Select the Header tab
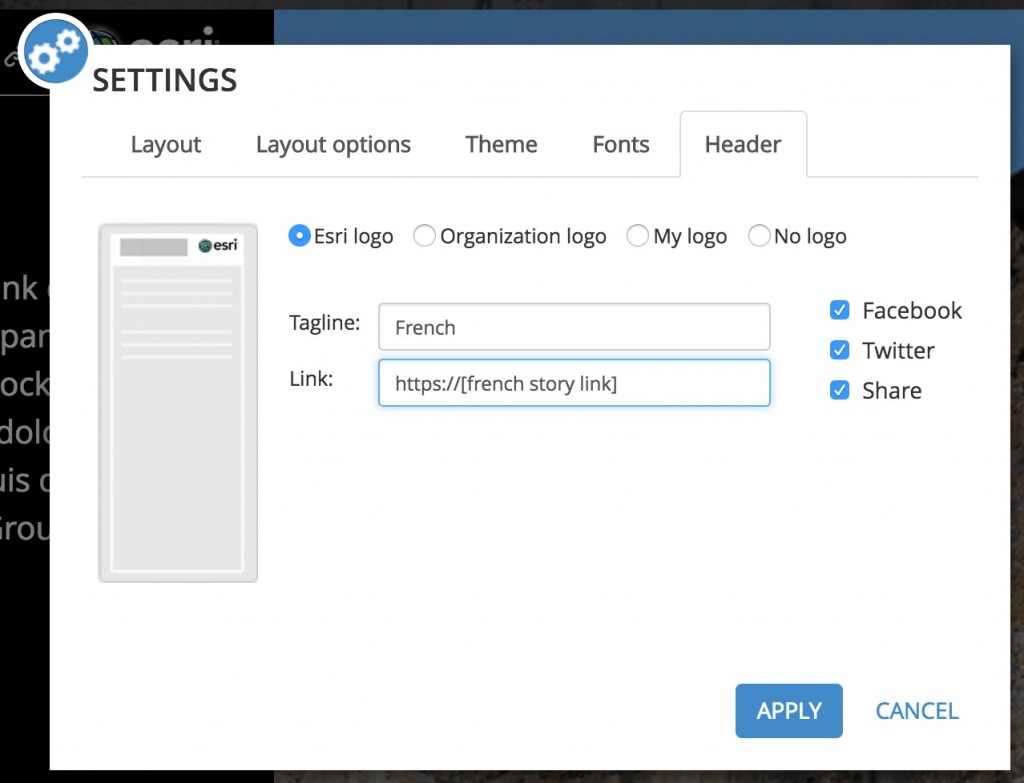This screenshot has height=783, width=1024. pyautogui.click(x=743, y=145)
